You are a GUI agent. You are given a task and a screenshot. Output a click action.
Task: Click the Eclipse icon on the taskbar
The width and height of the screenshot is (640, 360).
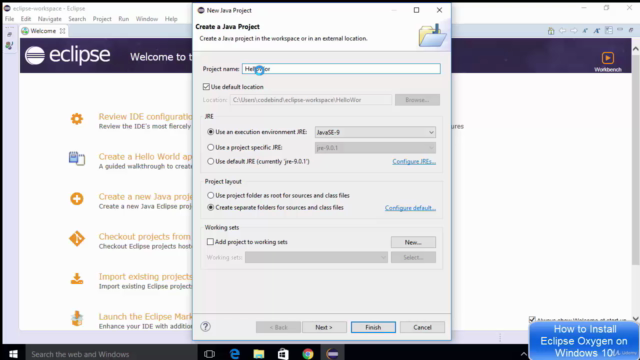pyautogui.click(x=332, y=353)
